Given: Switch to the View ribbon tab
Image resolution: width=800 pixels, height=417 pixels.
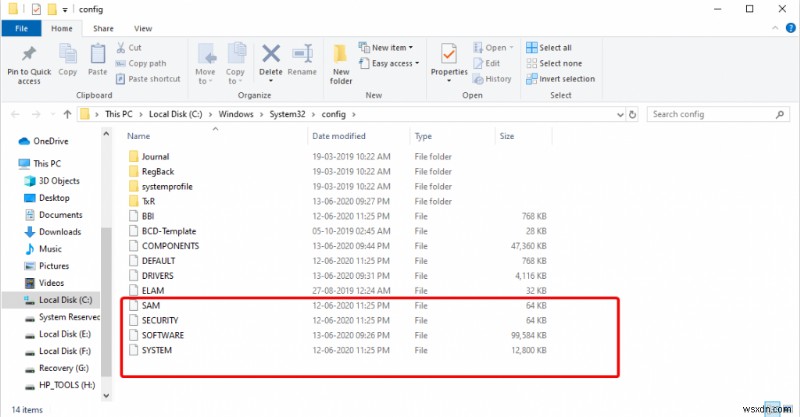Looking at the screenshot, I should (x=143, y=29).
